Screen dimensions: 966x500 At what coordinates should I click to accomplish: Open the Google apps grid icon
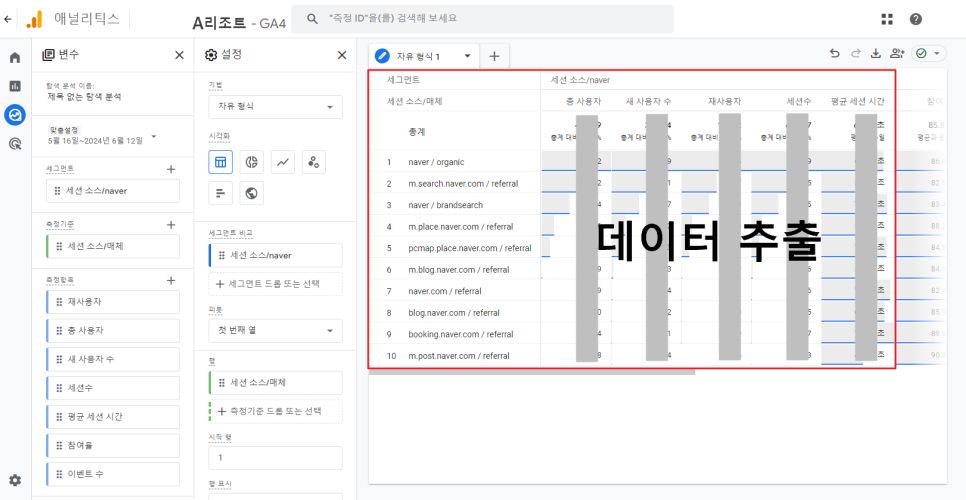coord(887,19)
